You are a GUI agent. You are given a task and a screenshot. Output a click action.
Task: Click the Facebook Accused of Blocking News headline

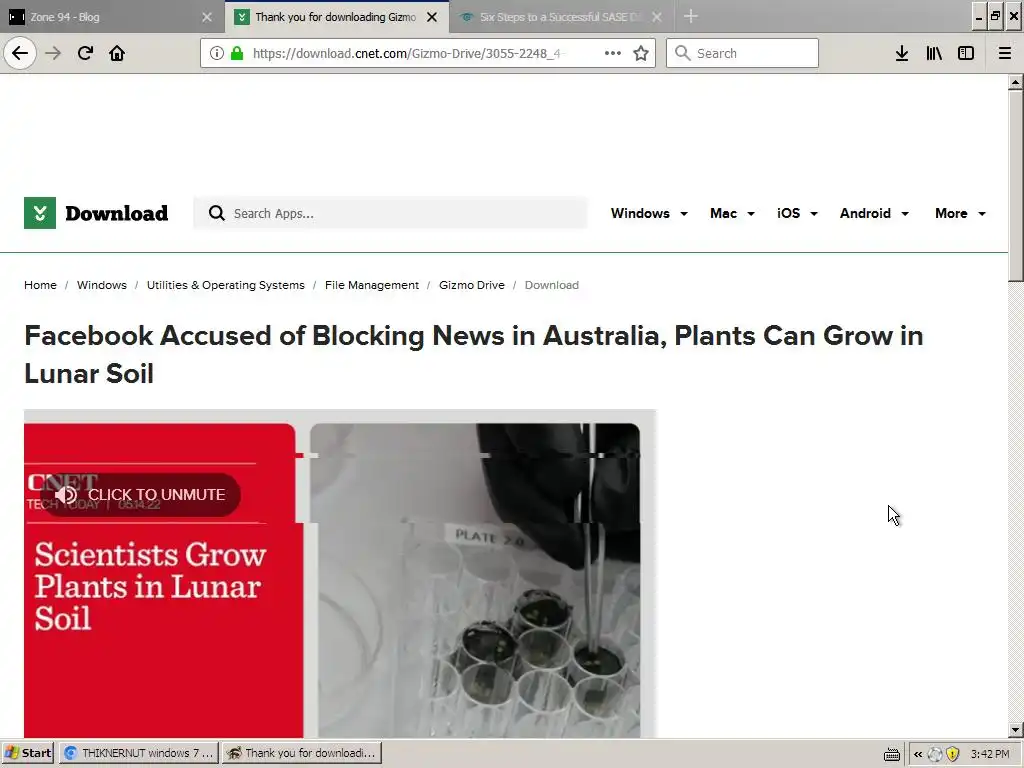(473, 355)
